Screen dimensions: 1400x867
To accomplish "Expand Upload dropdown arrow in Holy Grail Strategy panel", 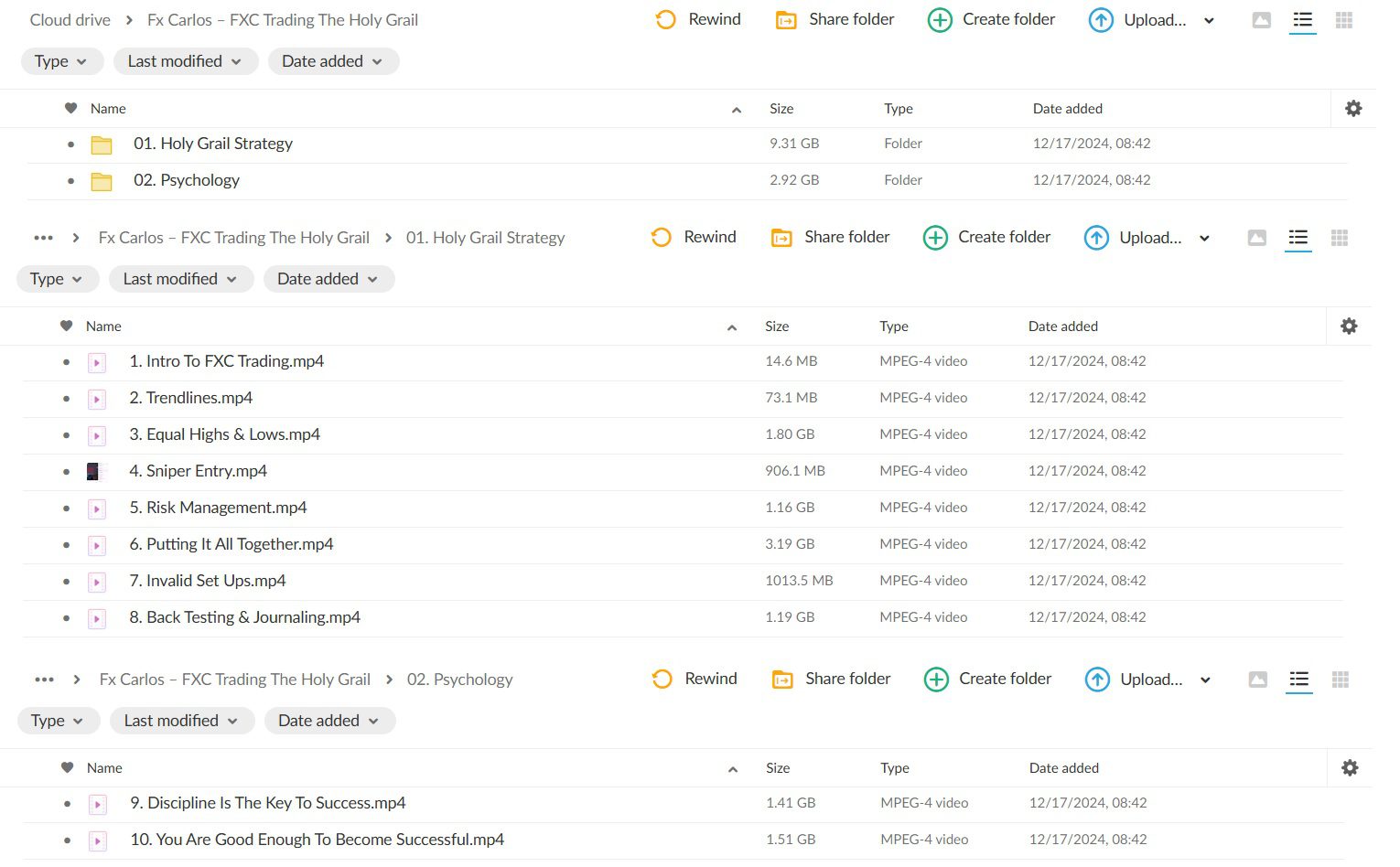I will pyautogui.click(x=1204, y=239).
